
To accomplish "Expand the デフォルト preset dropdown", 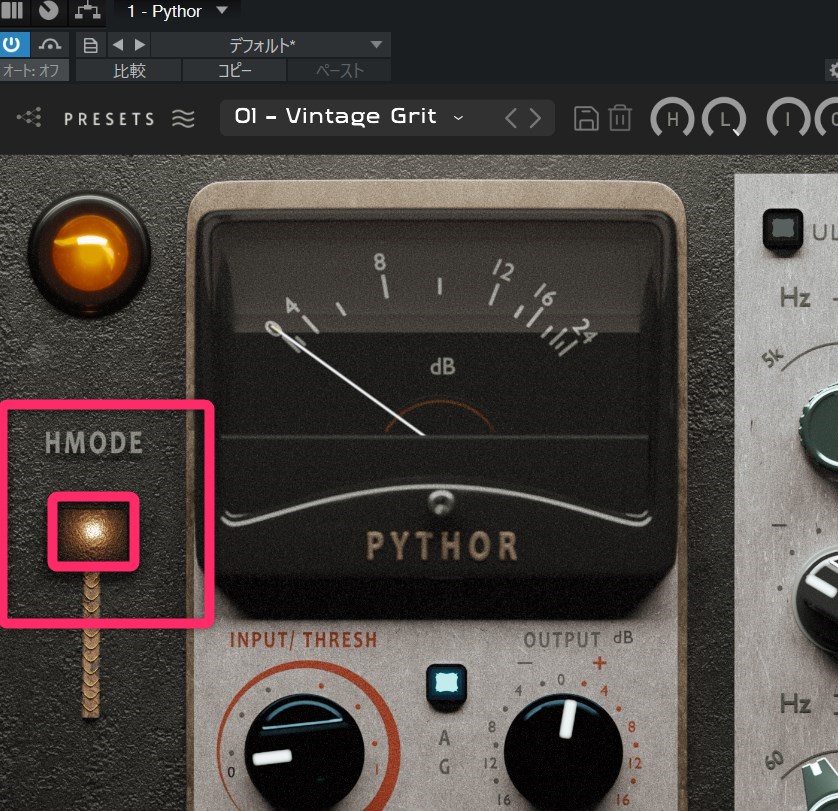I will pyautogui.click(x=376, y=44).
